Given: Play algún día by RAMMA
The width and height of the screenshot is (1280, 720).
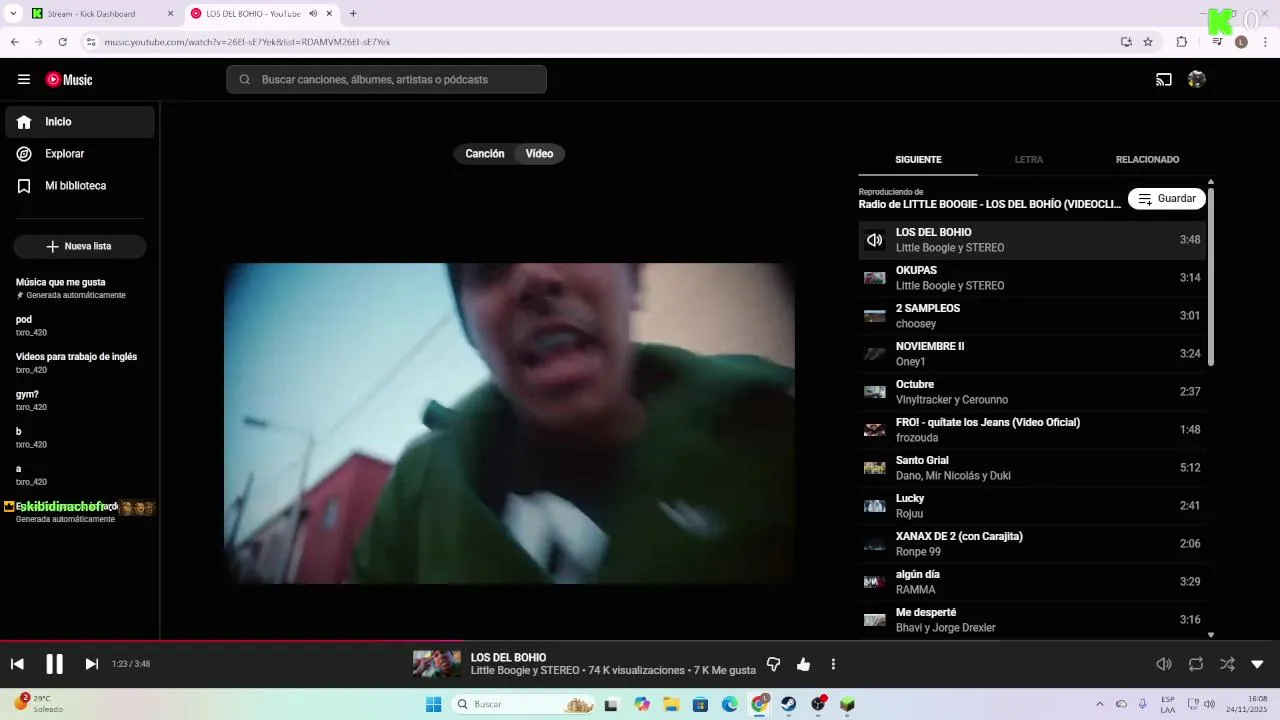Looking at the screenshot, I should point(1032,582).
